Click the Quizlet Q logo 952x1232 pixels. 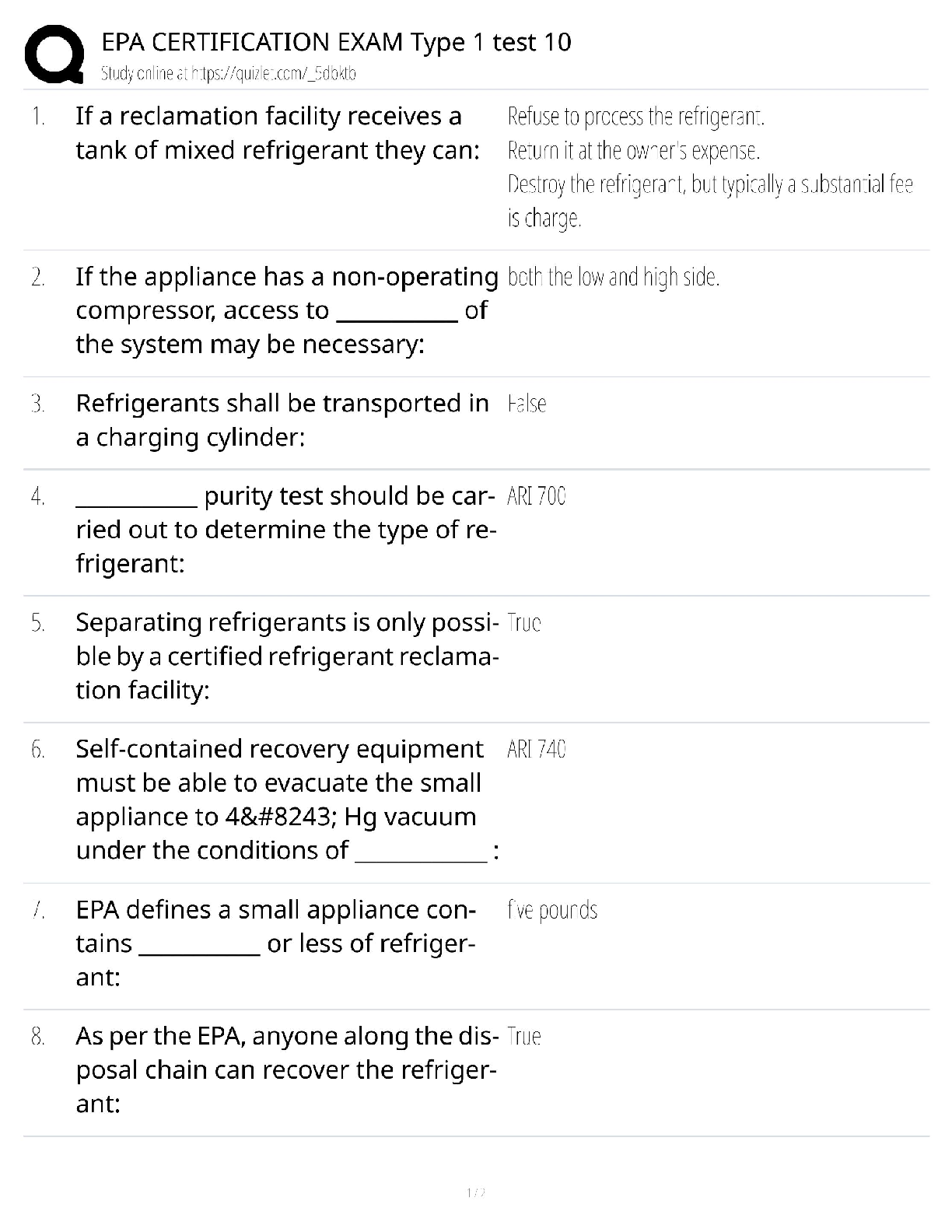coord(54,54)
